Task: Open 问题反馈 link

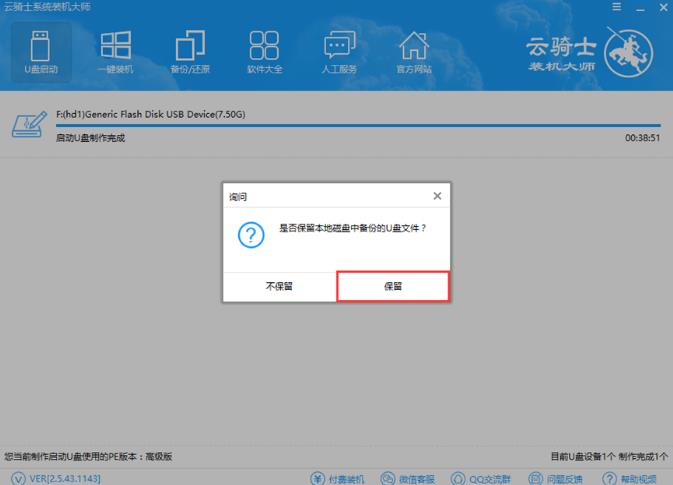Action: click(x=555, y=479)
